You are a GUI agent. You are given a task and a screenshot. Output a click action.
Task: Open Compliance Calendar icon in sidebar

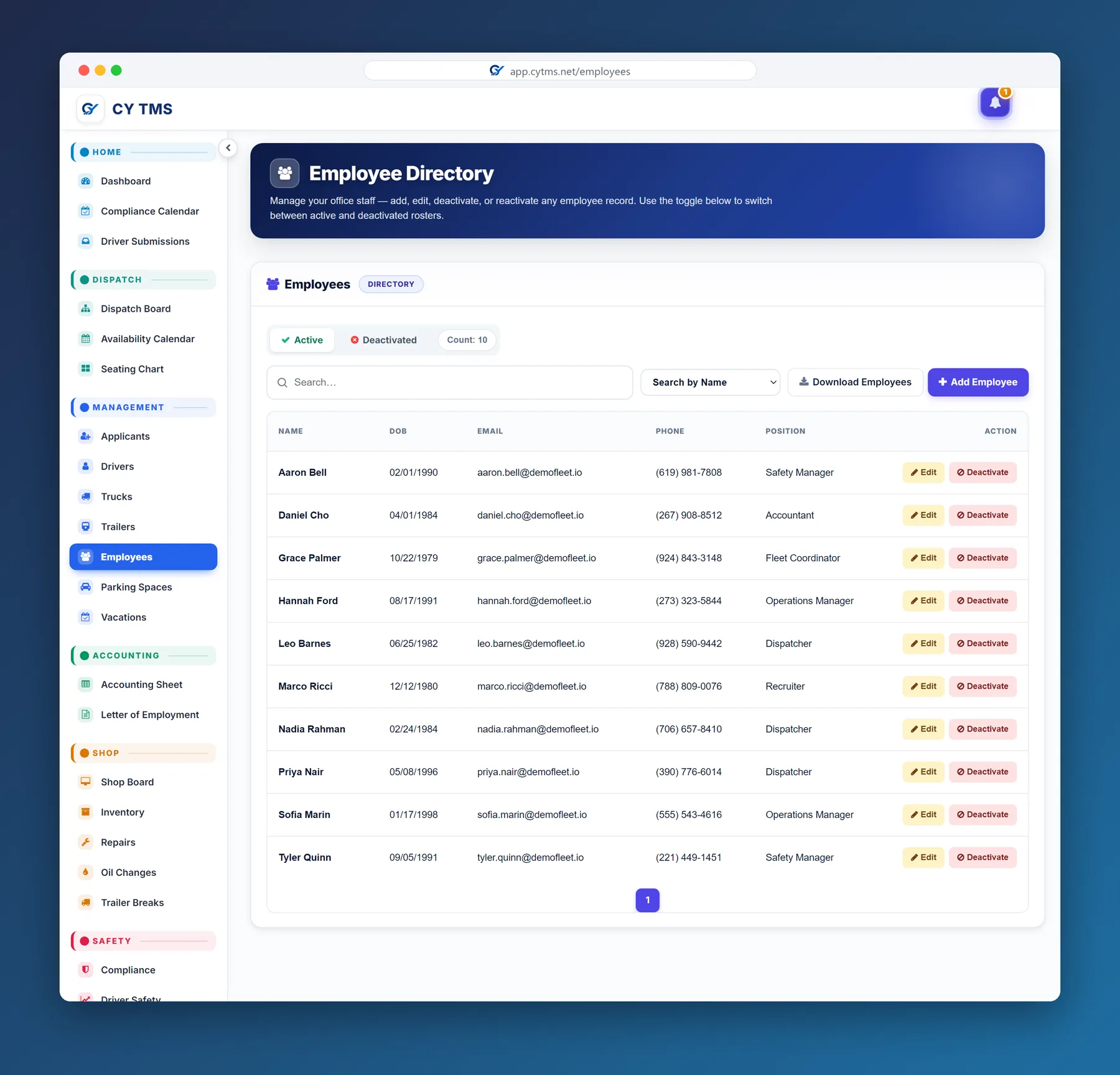click(x=86, y=211)
